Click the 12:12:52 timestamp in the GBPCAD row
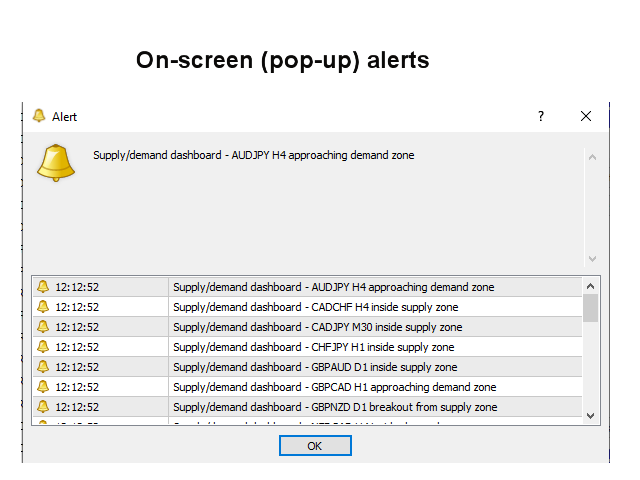 point(77,387)
